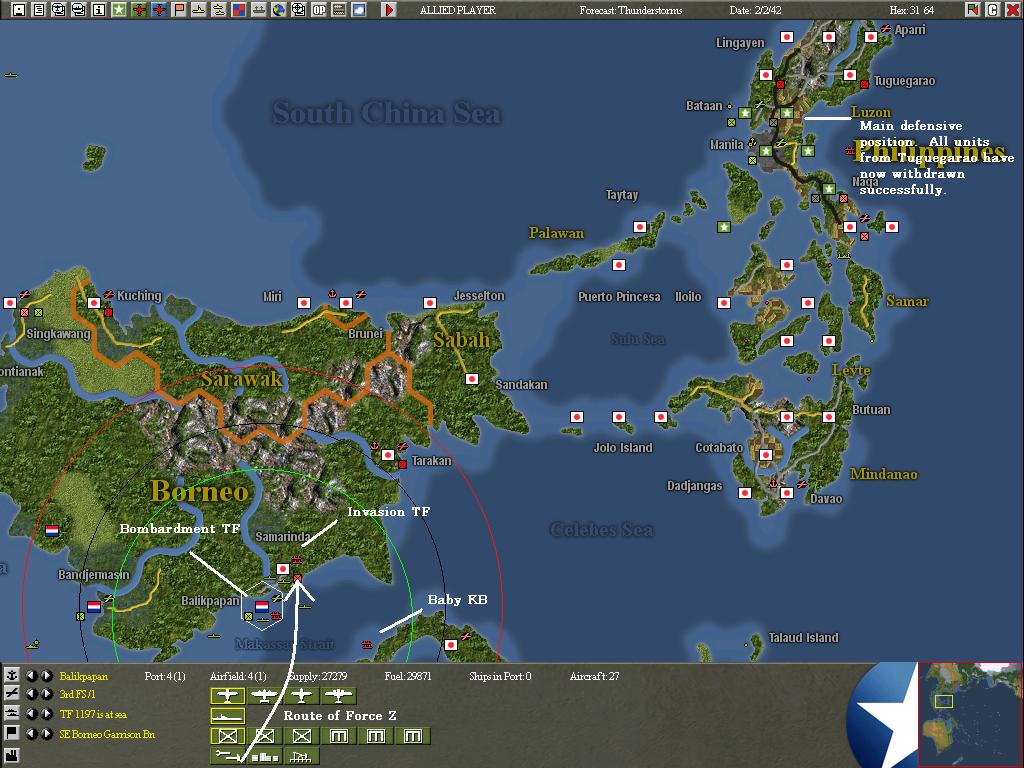Click red plane on green background icon
This screenshot has width=1024, height=768.
138,10
